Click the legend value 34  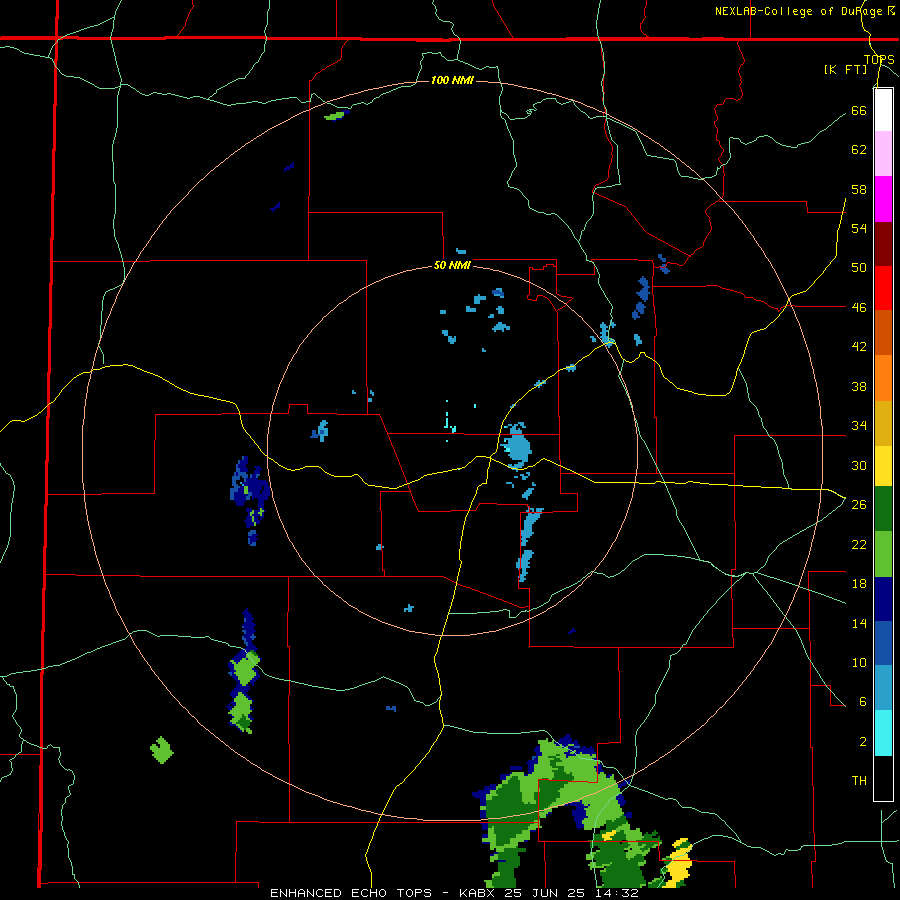[859, 426]
